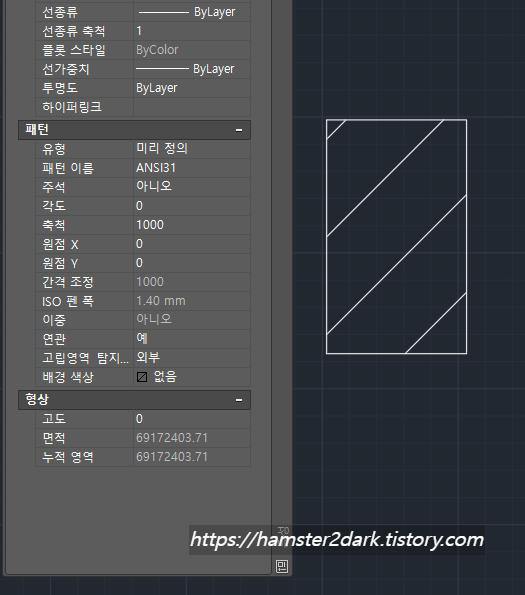Select the 선종류 property label

(60, 13)
